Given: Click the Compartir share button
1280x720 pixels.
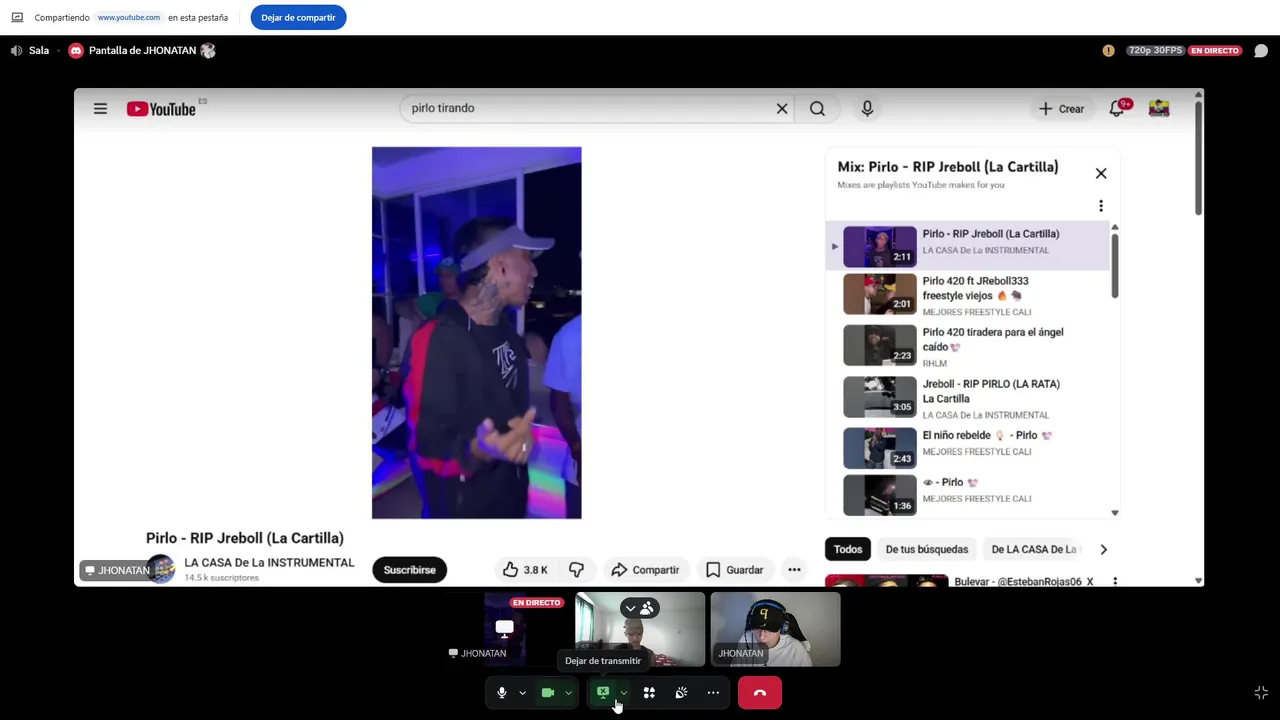Looking at the screenshot, I should coord(645,570).
